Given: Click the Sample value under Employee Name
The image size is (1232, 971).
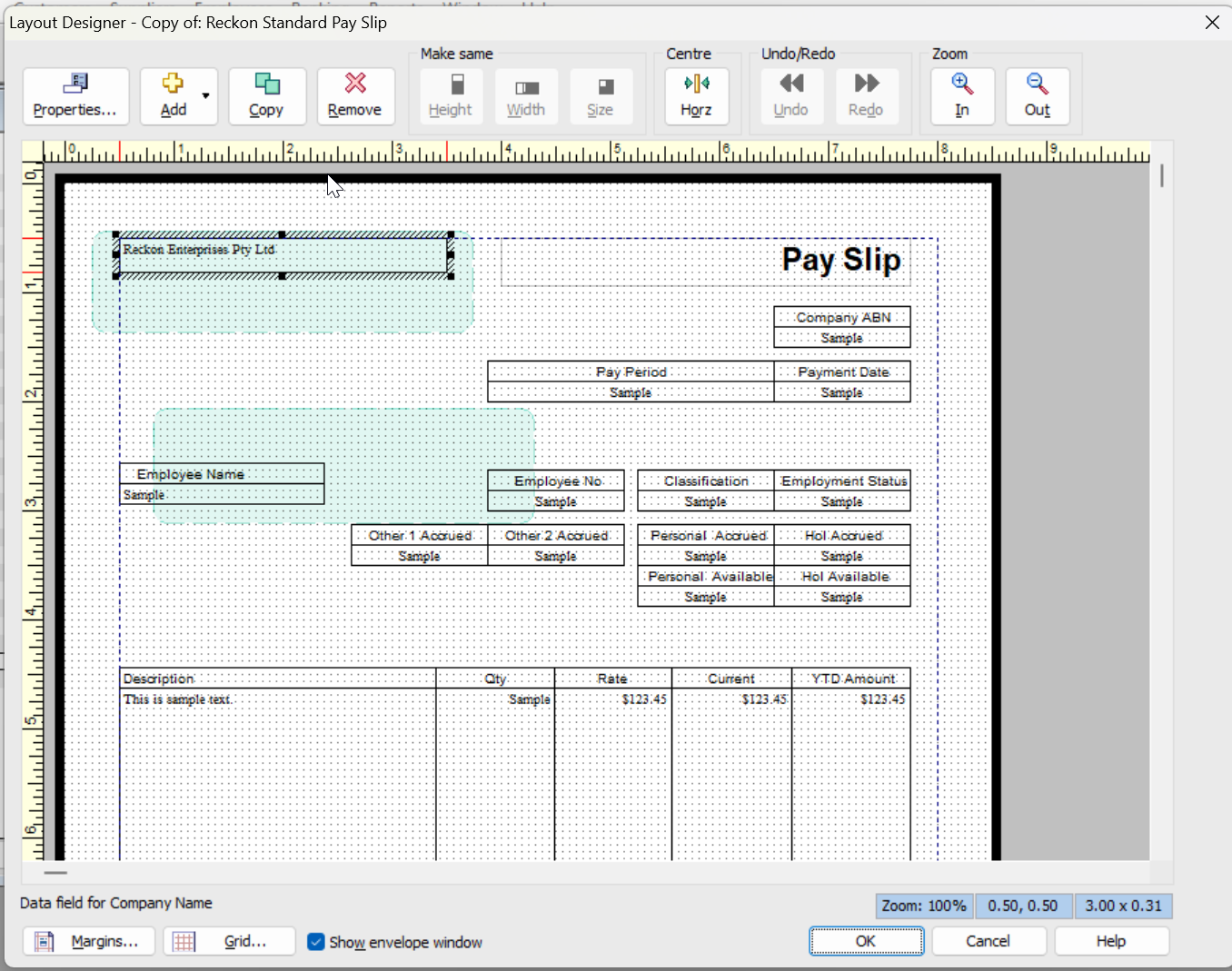Looking at the screenshot, I should (222, 494).
